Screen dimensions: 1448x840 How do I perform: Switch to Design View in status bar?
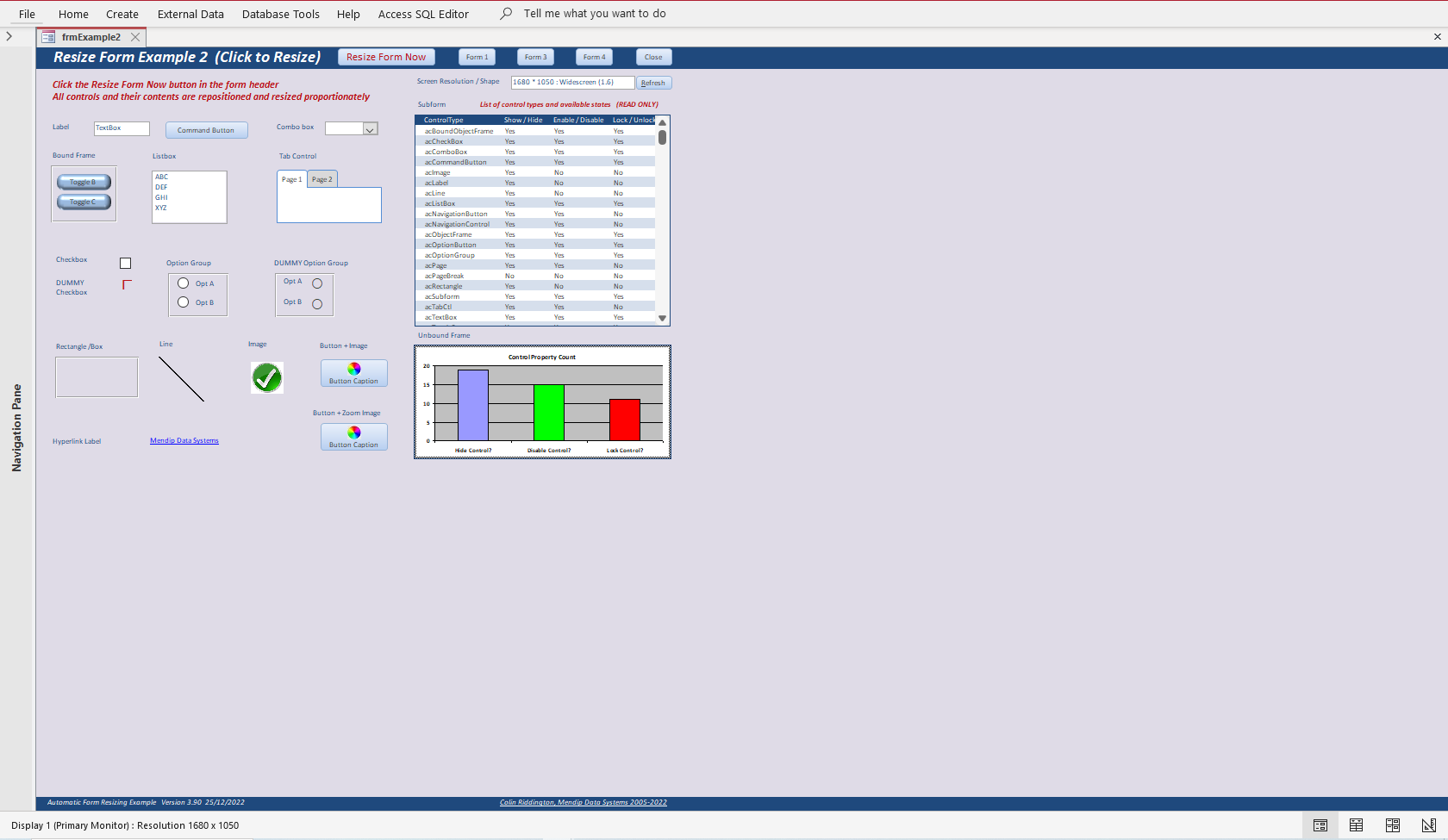(1428, 825)
